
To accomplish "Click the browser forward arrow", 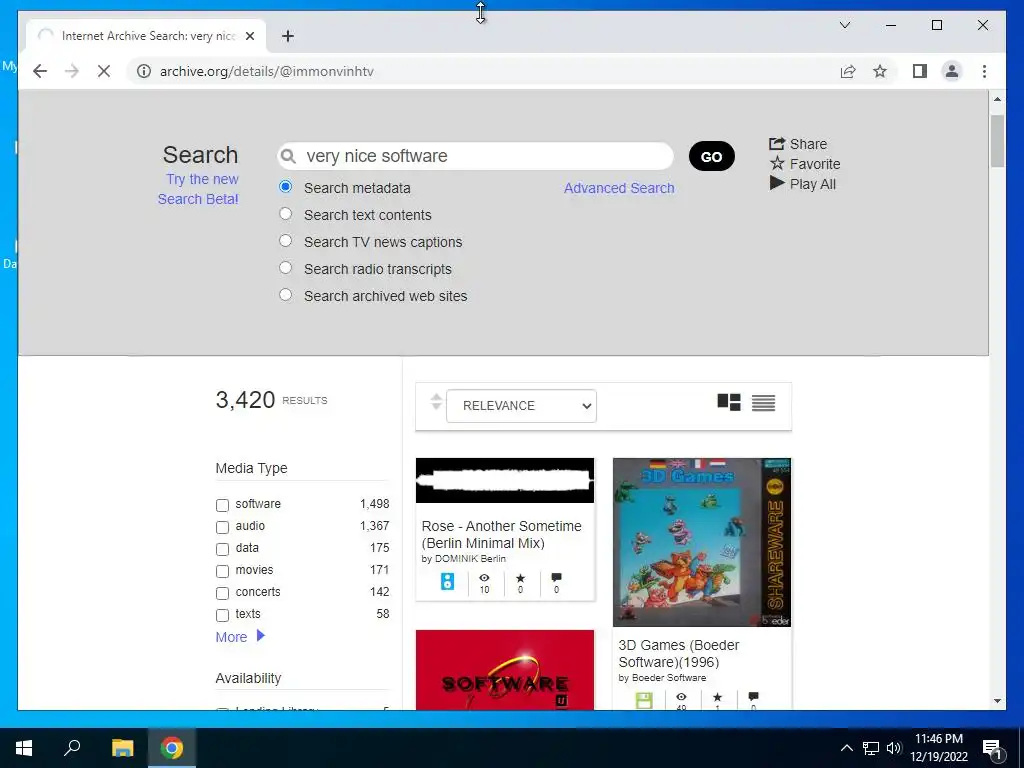I will 72,71.
